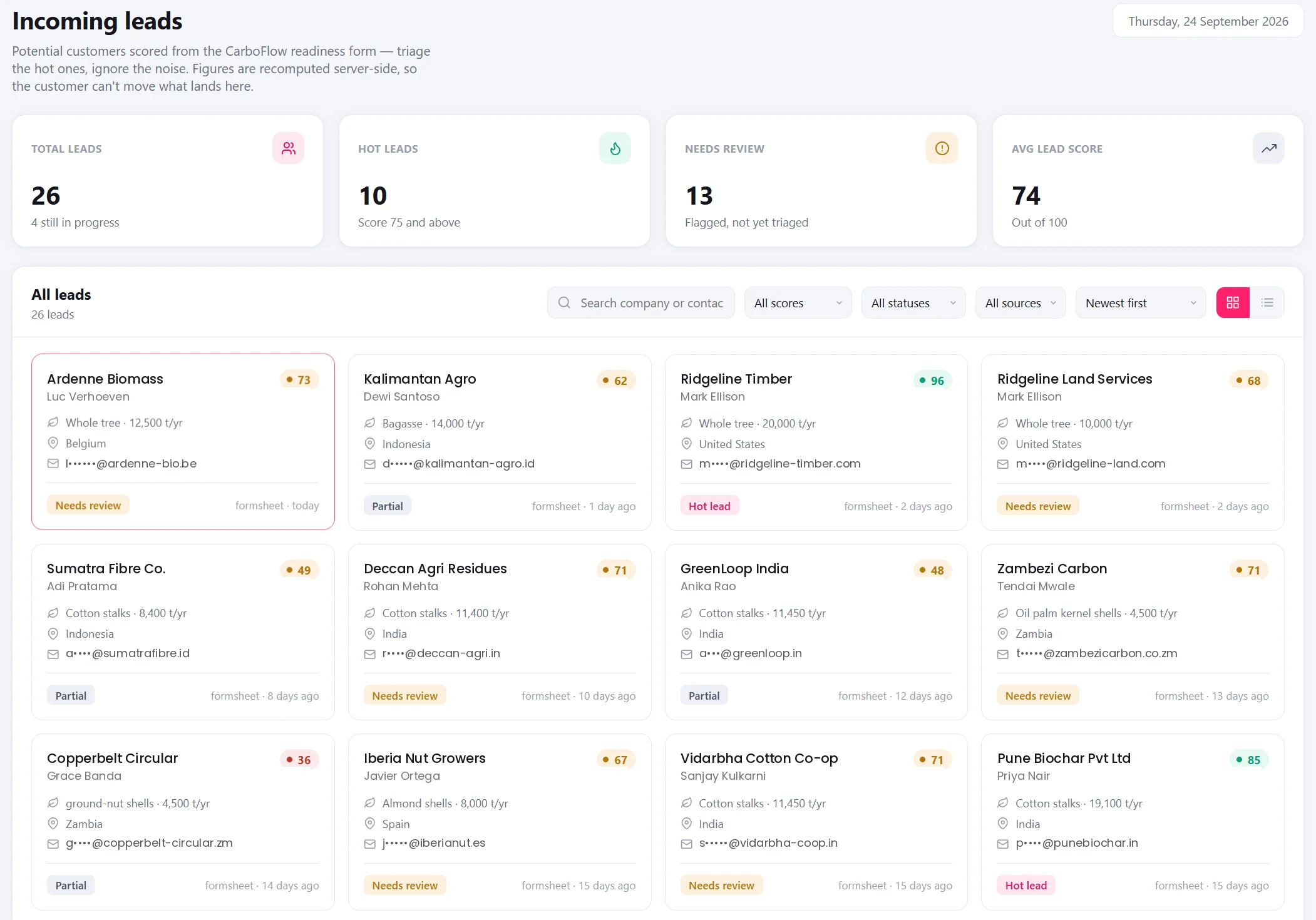This screenshot has height=920, width=1316.
Task: Click the Partial tag on Kalimantan Agro
Action: (x=388, y=506)
